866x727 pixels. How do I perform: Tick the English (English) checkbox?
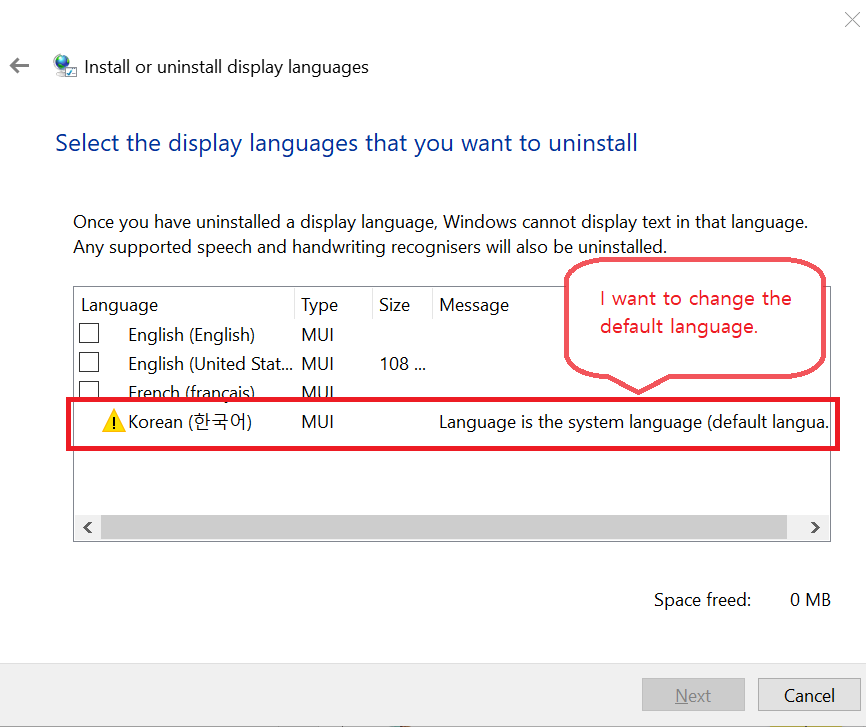pos(89,334)
